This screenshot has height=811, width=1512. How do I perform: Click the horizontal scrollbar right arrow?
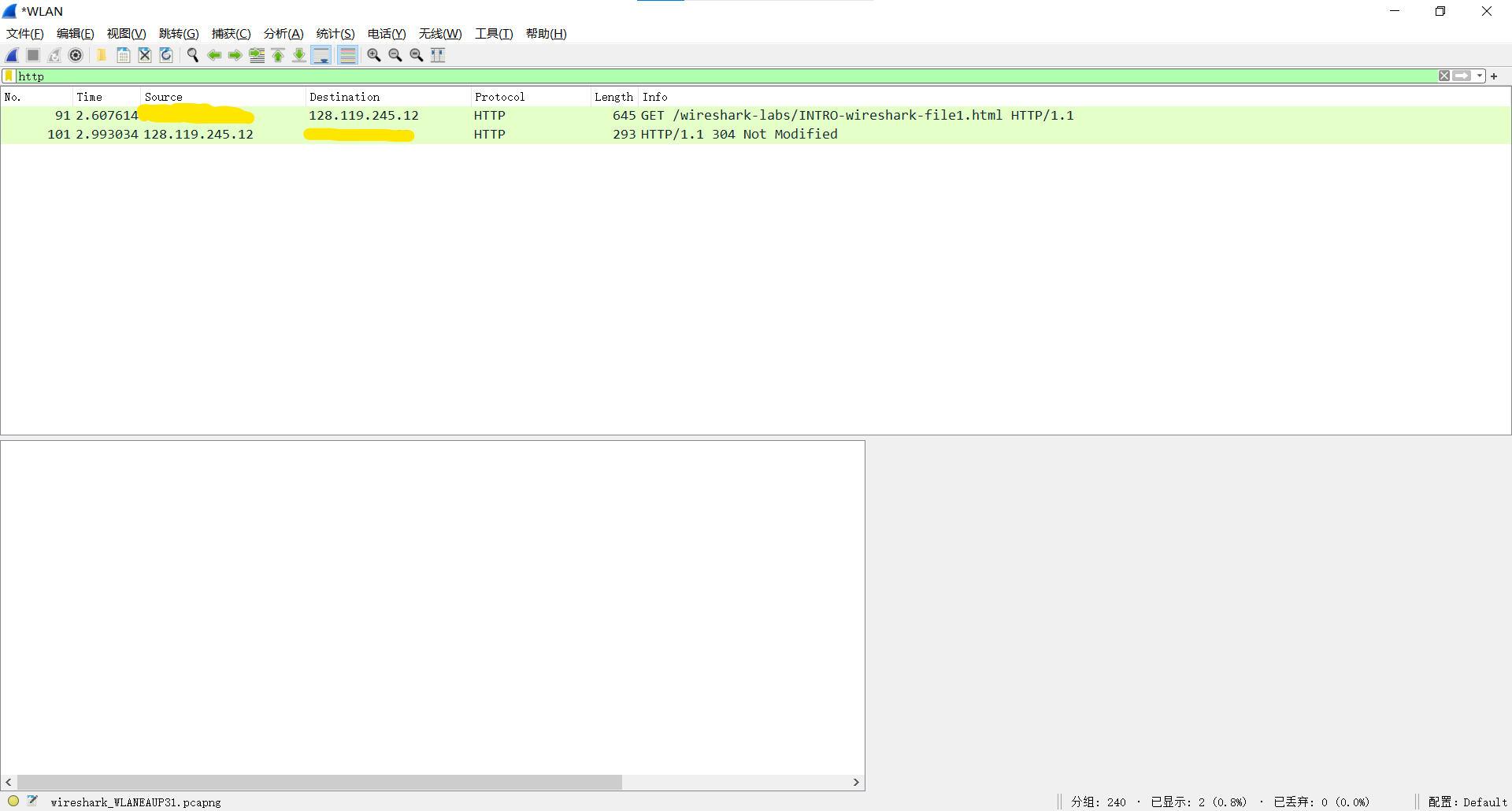point(856,783)
